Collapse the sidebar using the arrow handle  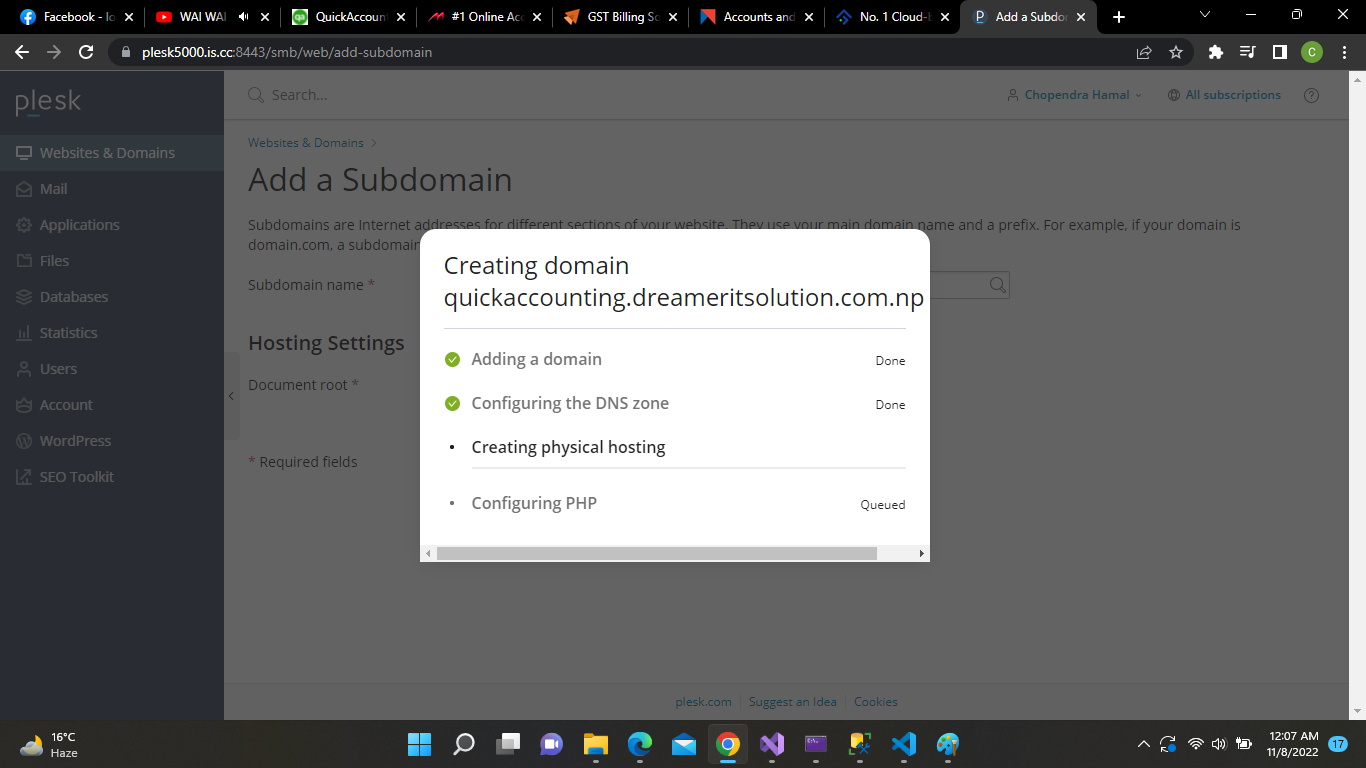[231, 396]
